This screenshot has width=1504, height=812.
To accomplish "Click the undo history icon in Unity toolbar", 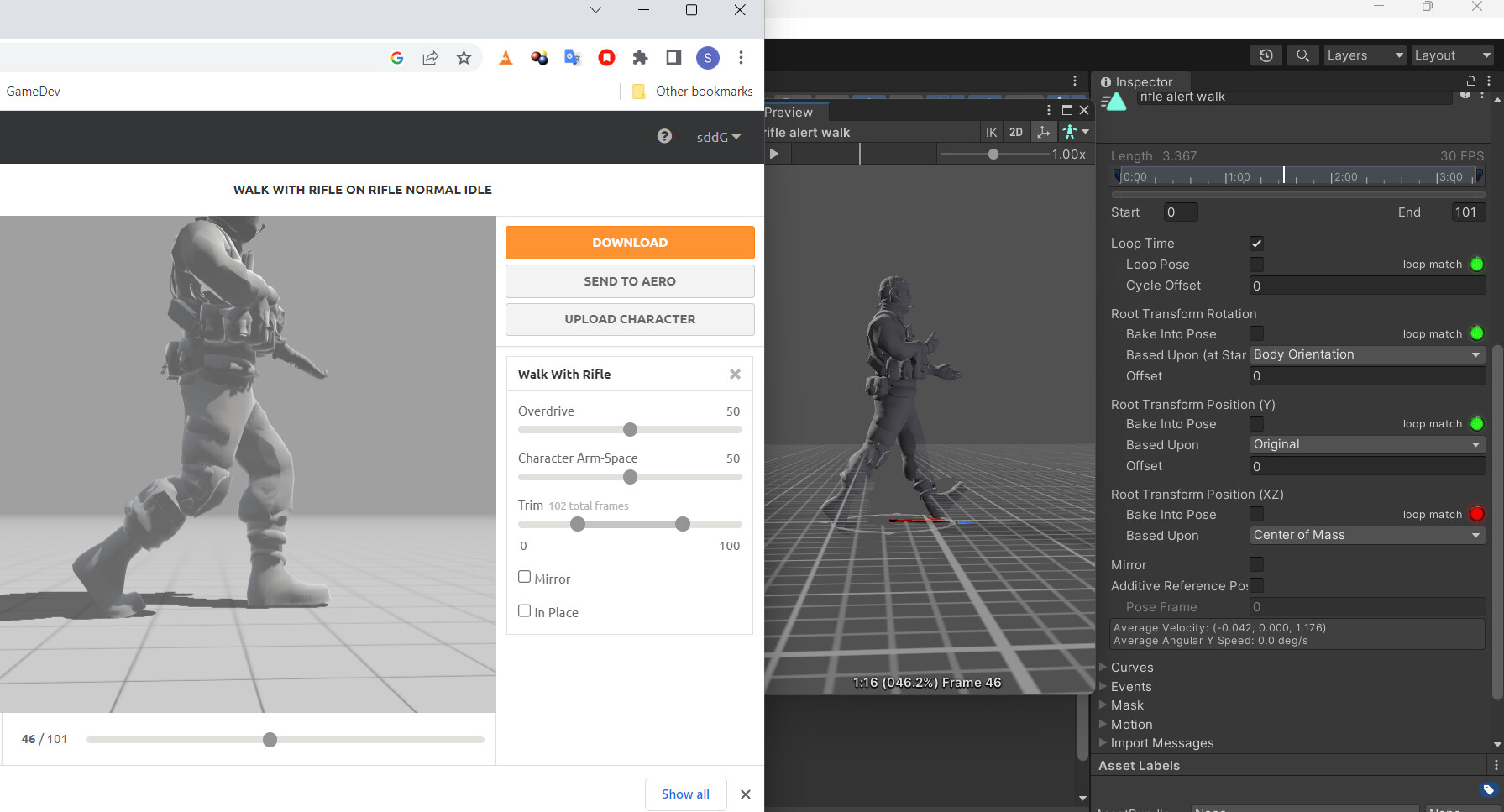I will pyautogui.click(x=1266, y=55).
